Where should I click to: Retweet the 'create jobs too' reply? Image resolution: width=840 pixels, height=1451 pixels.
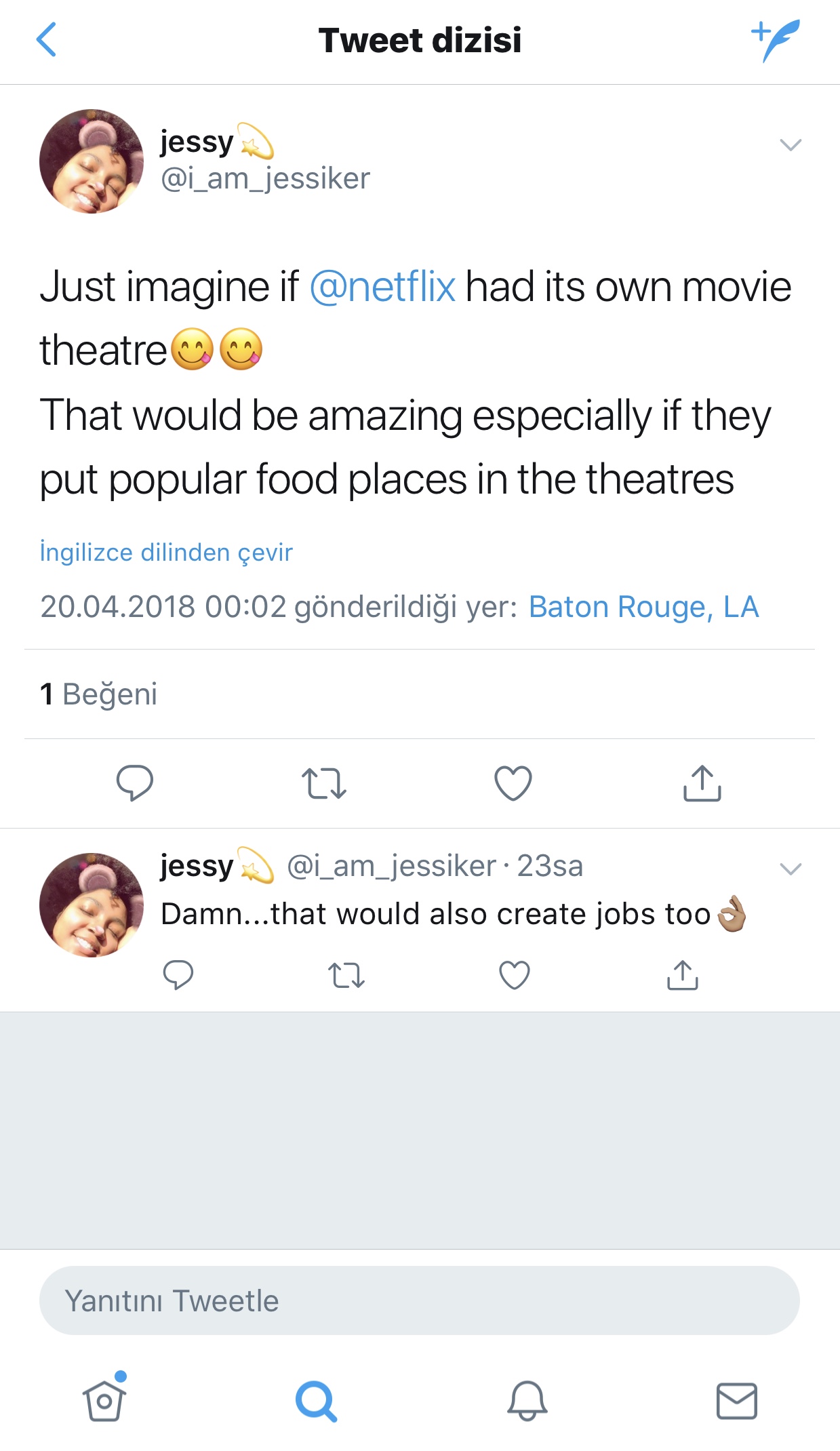[x=346, y=975]
